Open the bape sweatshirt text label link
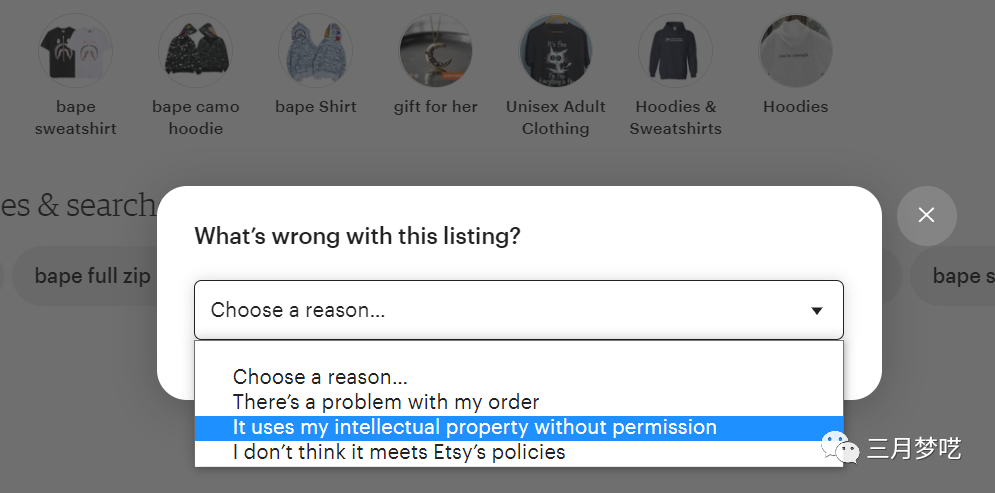 [x=76, y=117]
